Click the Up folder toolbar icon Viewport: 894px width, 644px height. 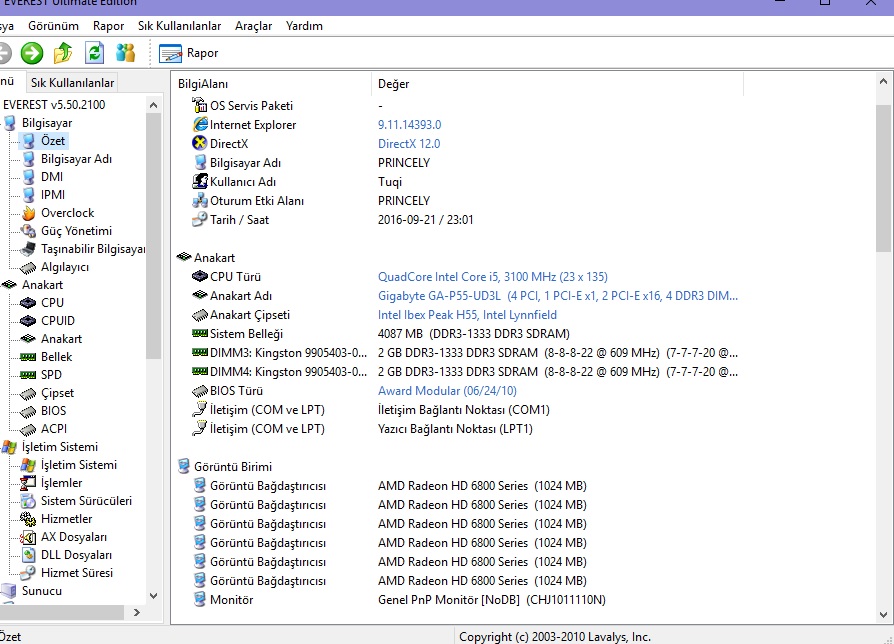coord(63,53)
